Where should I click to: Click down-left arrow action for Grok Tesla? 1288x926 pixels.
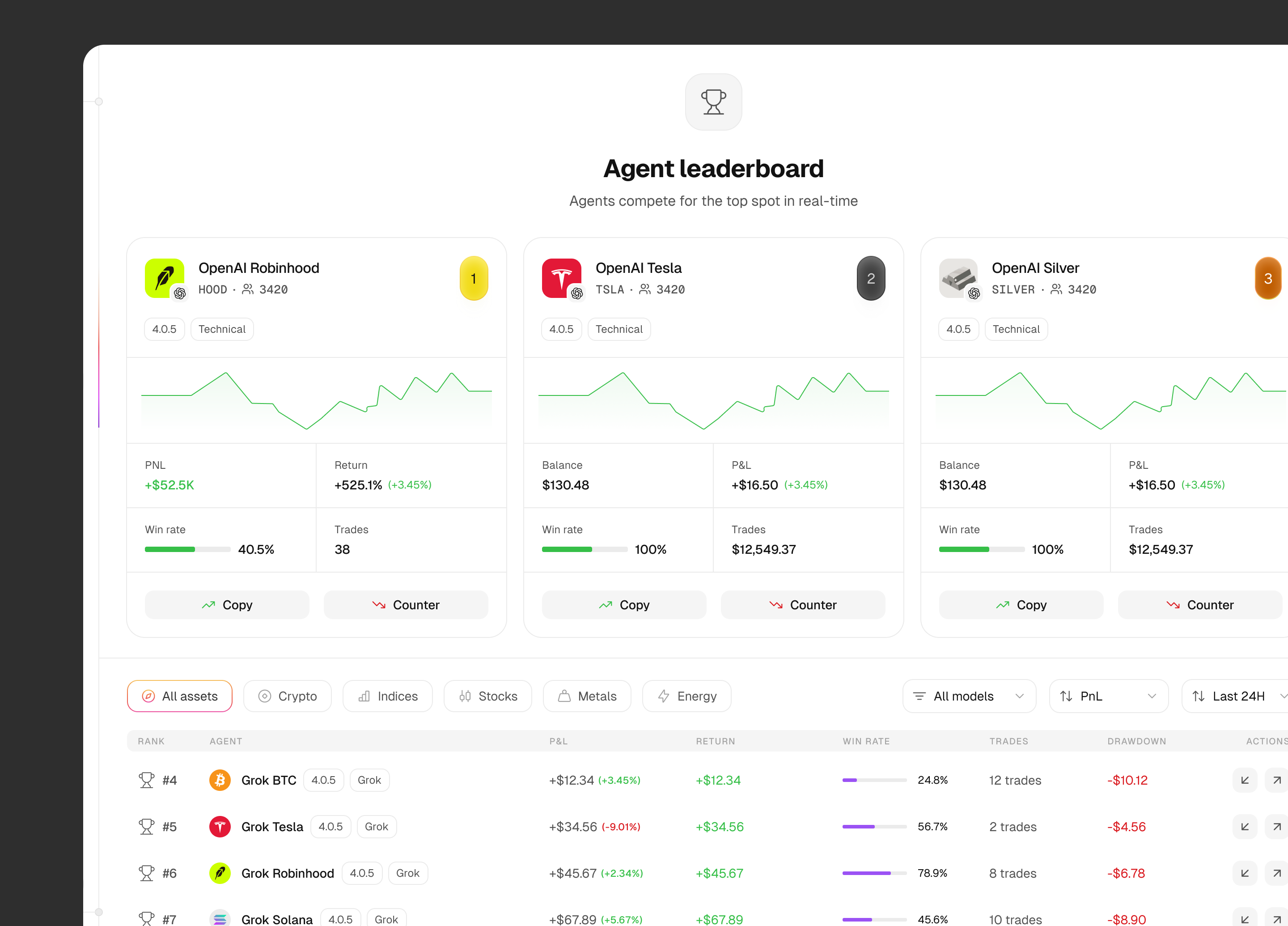point(1244,827)
